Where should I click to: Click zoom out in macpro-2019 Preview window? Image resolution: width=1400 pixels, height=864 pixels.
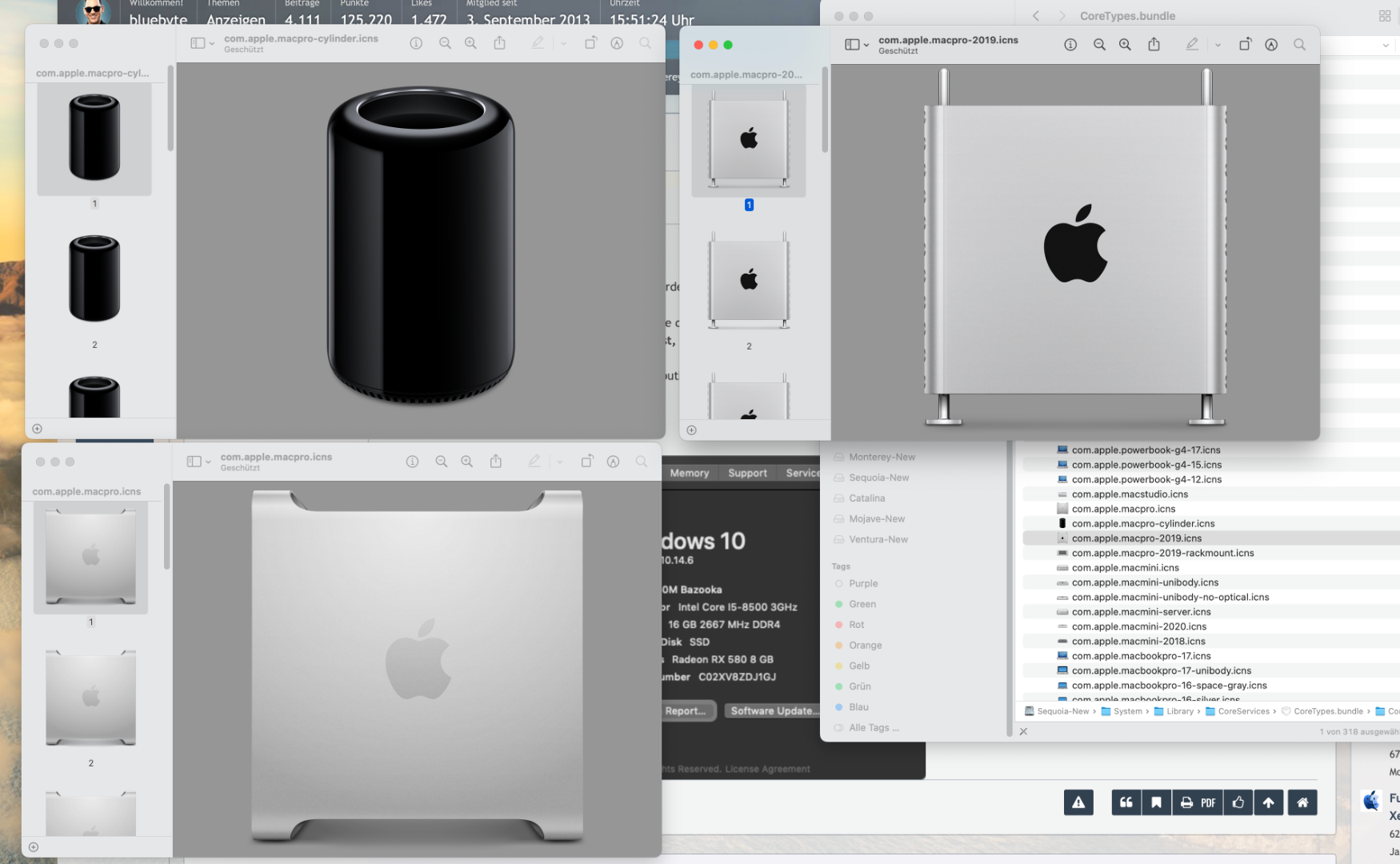pos(1099,45)
